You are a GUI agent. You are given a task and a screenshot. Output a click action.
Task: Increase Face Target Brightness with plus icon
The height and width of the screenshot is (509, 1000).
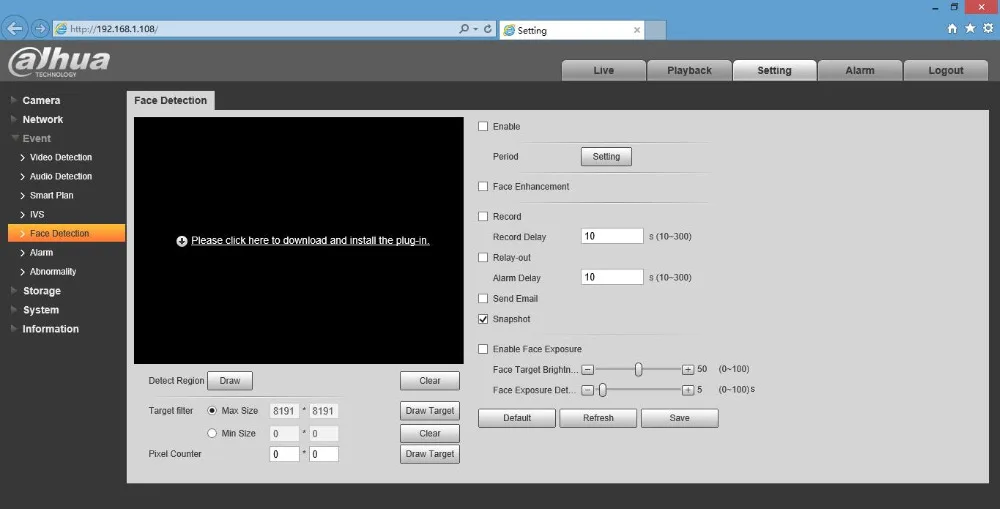pyautogui.click(x=688, y=369)
